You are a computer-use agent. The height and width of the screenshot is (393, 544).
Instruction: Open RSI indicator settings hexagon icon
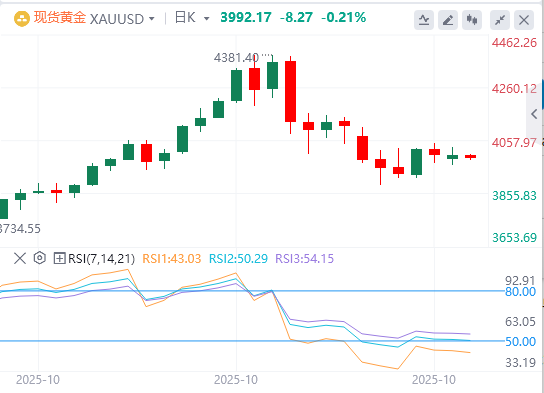point(40,258)
